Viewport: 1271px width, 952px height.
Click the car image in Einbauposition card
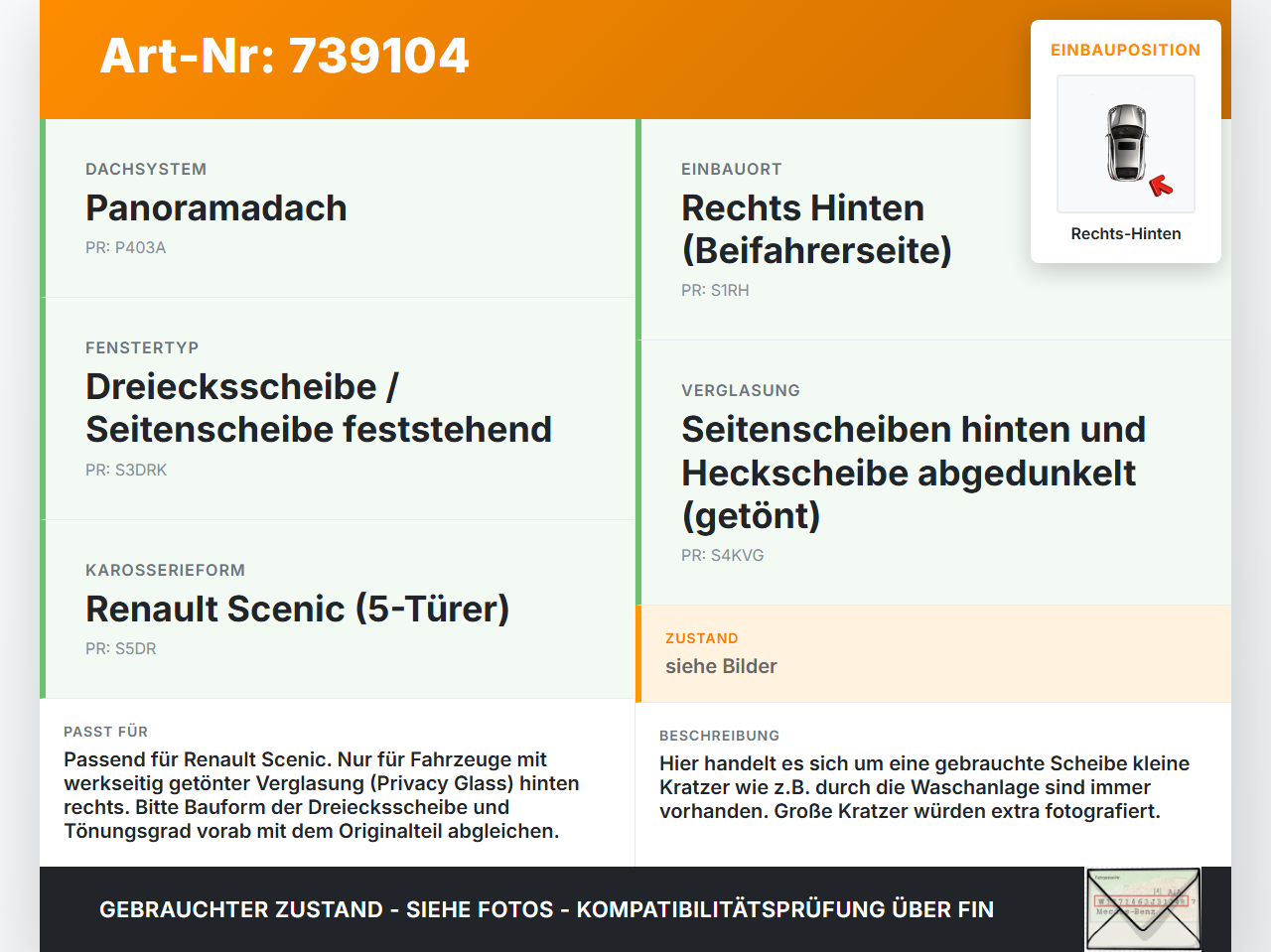[x=1126, y=144]
